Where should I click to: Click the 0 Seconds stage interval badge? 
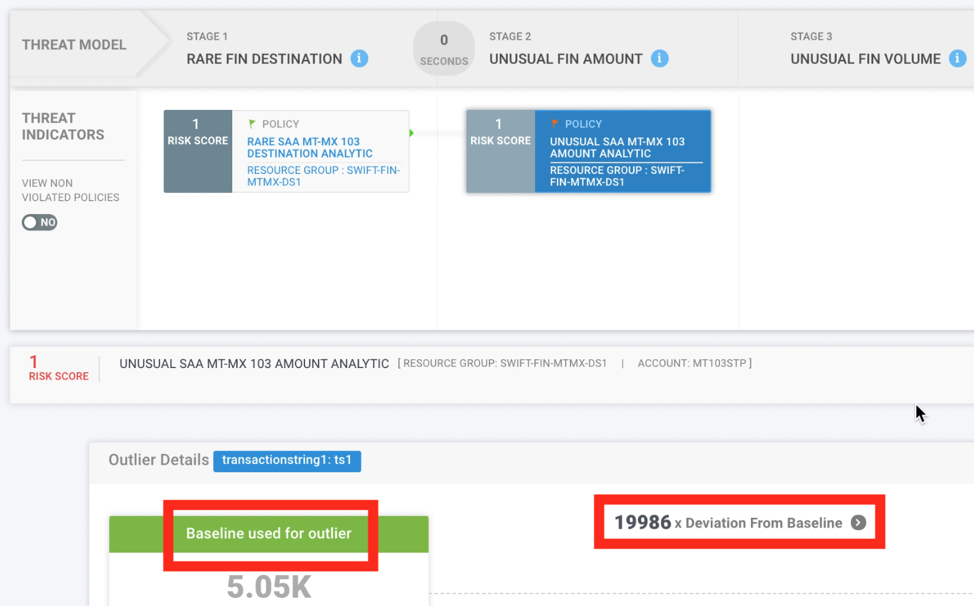coord(444,49)
